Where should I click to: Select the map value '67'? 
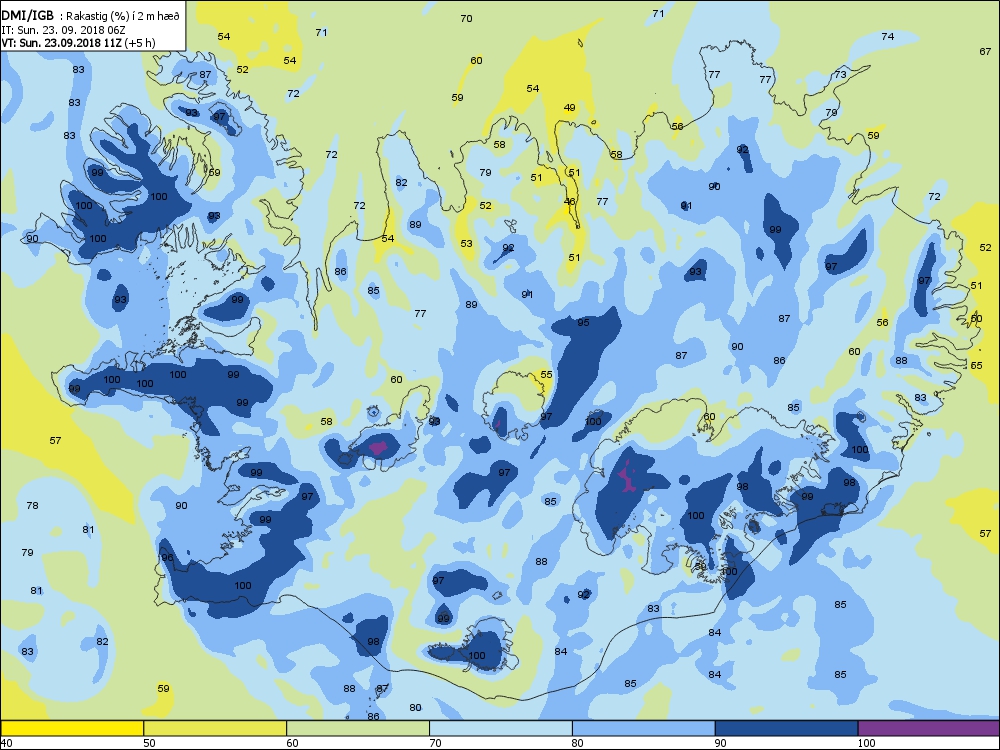tap(985, 51)
